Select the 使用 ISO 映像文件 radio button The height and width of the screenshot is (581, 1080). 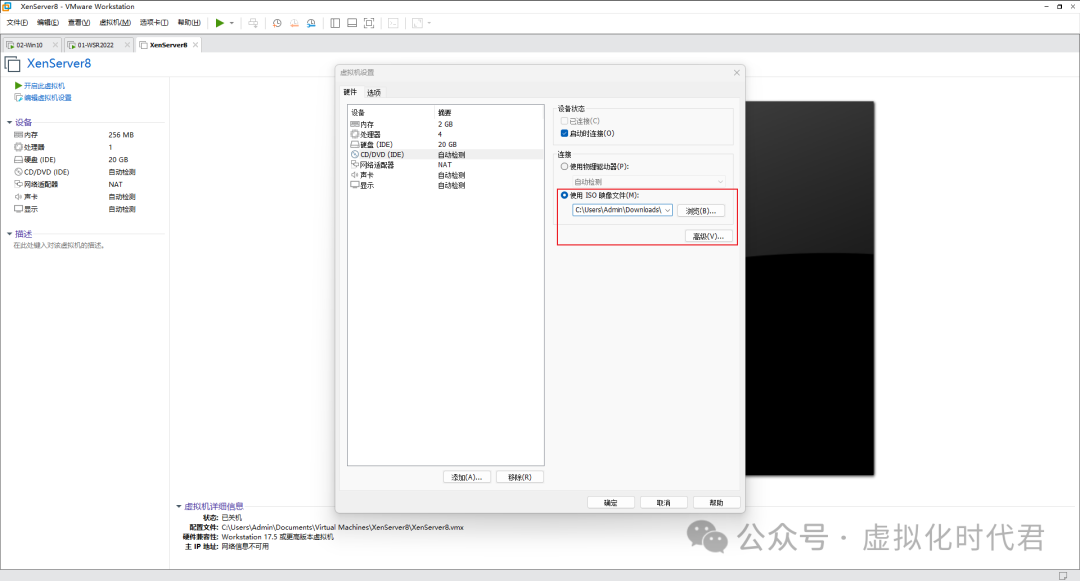pos(565,195)
